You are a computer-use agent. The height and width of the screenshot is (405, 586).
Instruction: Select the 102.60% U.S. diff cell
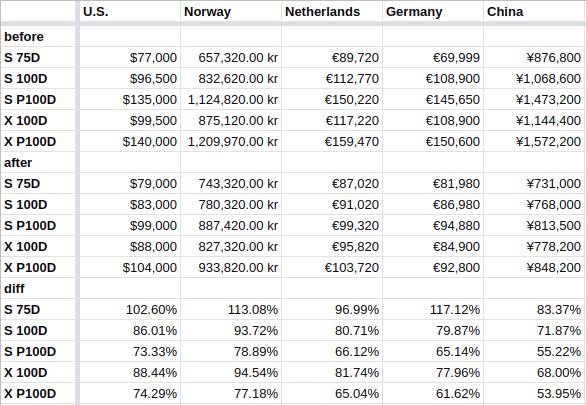pos(130,309)
